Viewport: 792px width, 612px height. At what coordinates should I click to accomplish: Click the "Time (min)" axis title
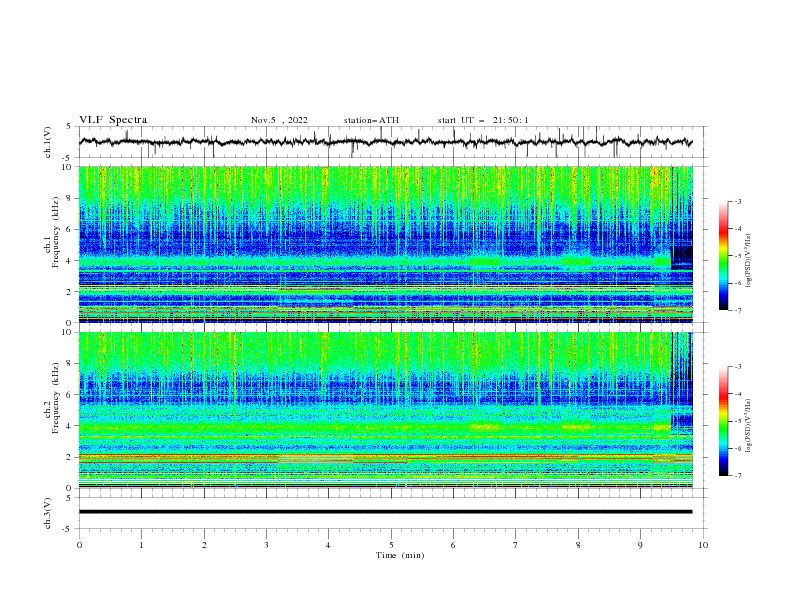tap(400, 555)
